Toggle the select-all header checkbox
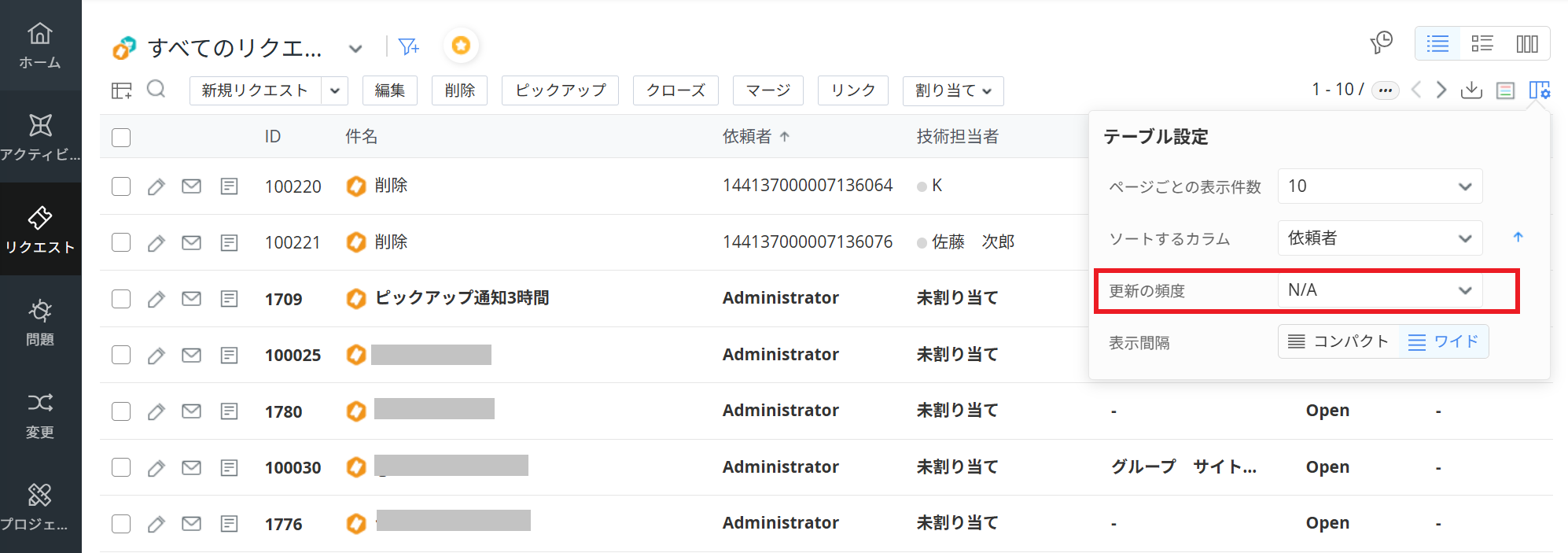 click(121, 138)
